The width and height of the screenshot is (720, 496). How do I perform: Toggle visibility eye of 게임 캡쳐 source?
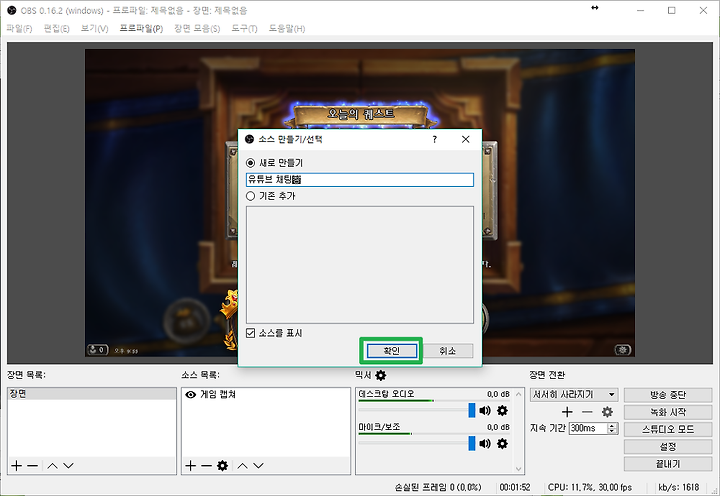[191, 395]
